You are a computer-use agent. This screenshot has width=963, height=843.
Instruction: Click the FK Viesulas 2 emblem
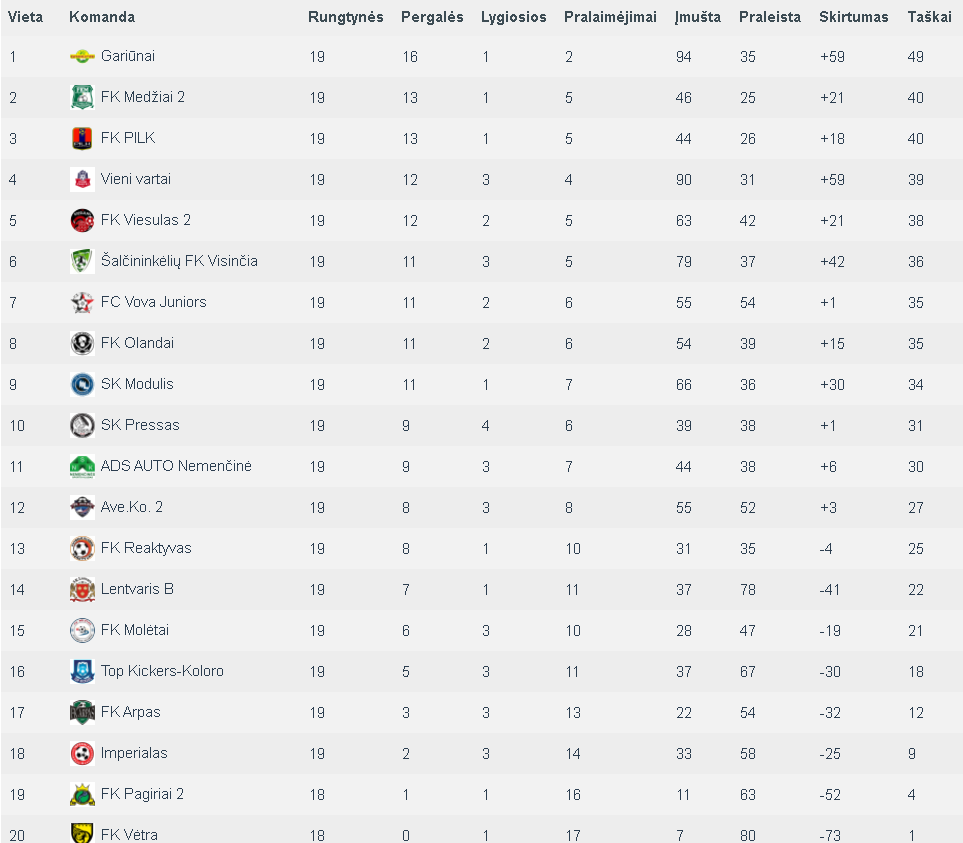click(x=82, y=220)
